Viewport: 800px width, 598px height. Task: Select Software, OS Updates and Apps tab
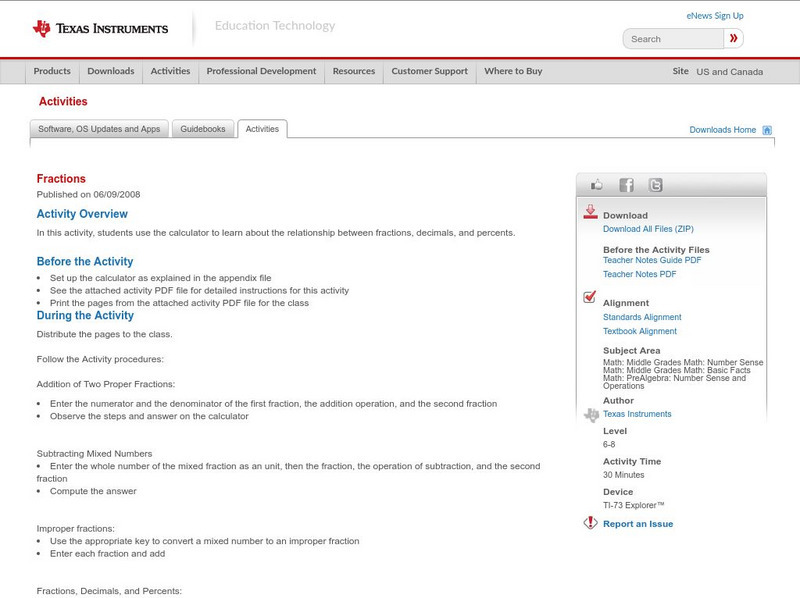click(99, 129)
